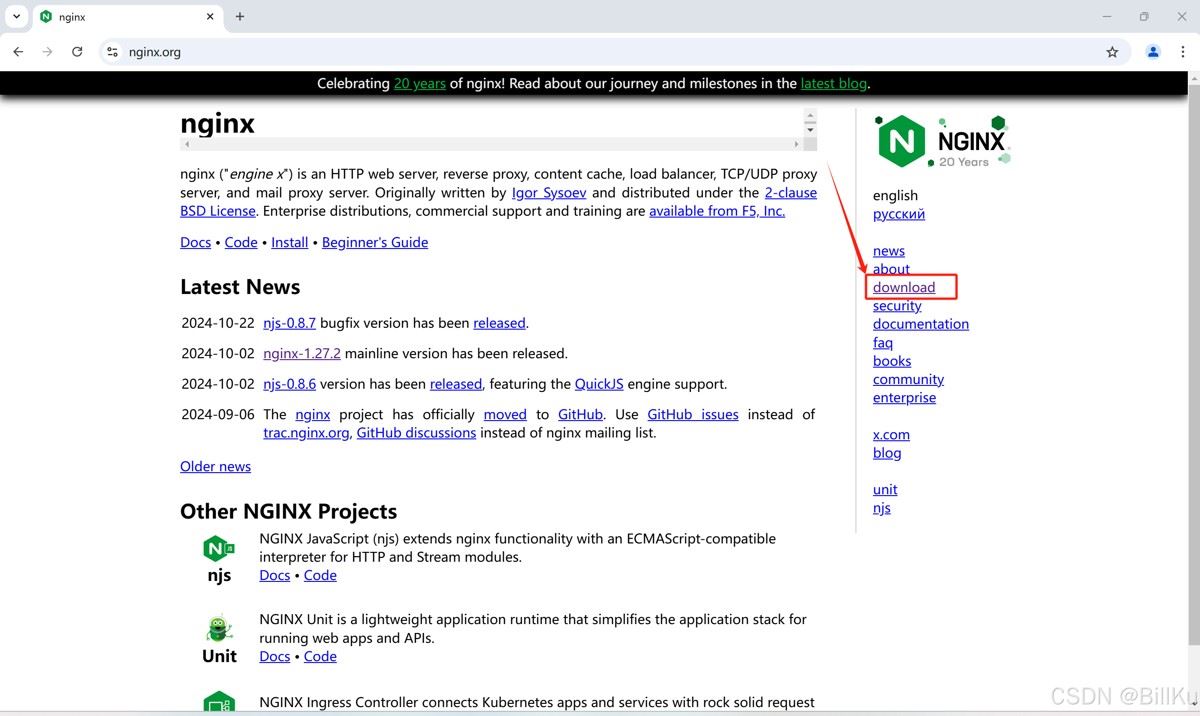Click the Latest News heading
The height and width of the screenshot is (716, 1200).
(240, 287)
